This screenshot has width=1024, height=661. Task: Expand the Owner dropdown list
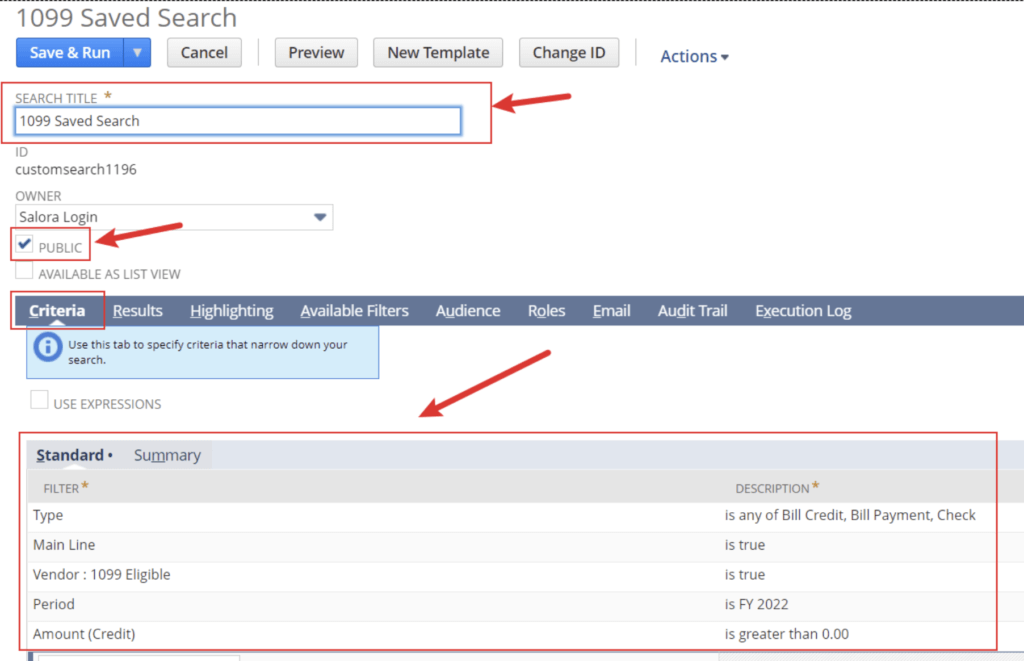click(x=320, y=217)
